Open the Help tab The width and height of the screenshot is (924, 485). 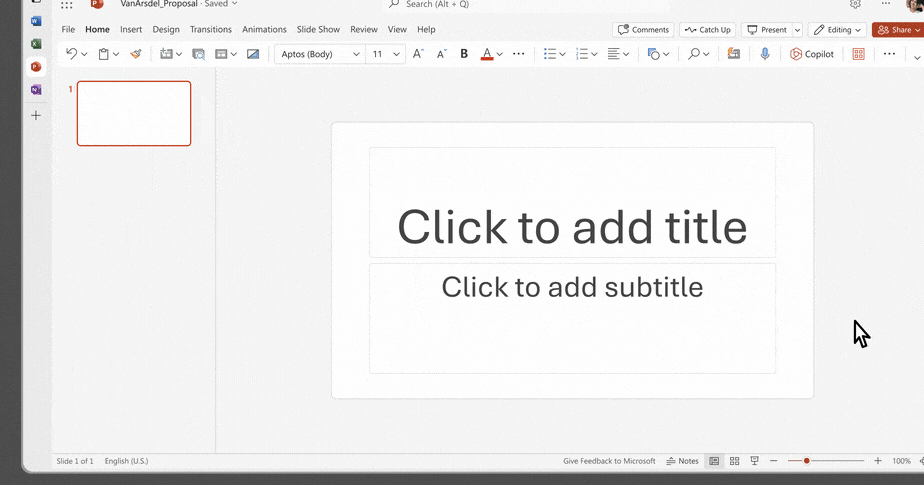(x=426, y=29)
